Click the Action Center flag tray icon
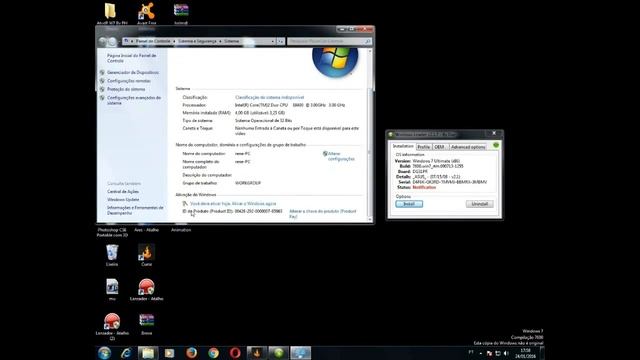 coord(489,353)
